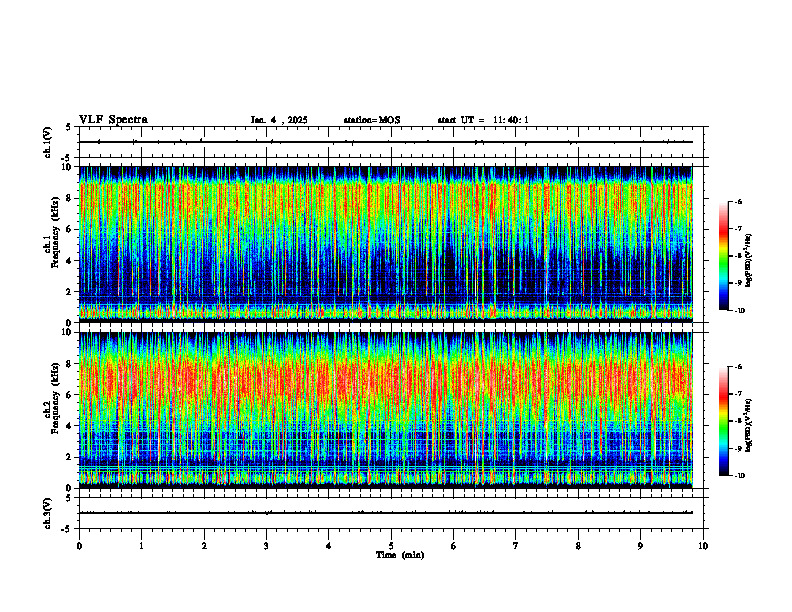Click the ch.1 color bar log(PSD) unit label
Viewport: 792px width, 612px height.
pos(749,260)
